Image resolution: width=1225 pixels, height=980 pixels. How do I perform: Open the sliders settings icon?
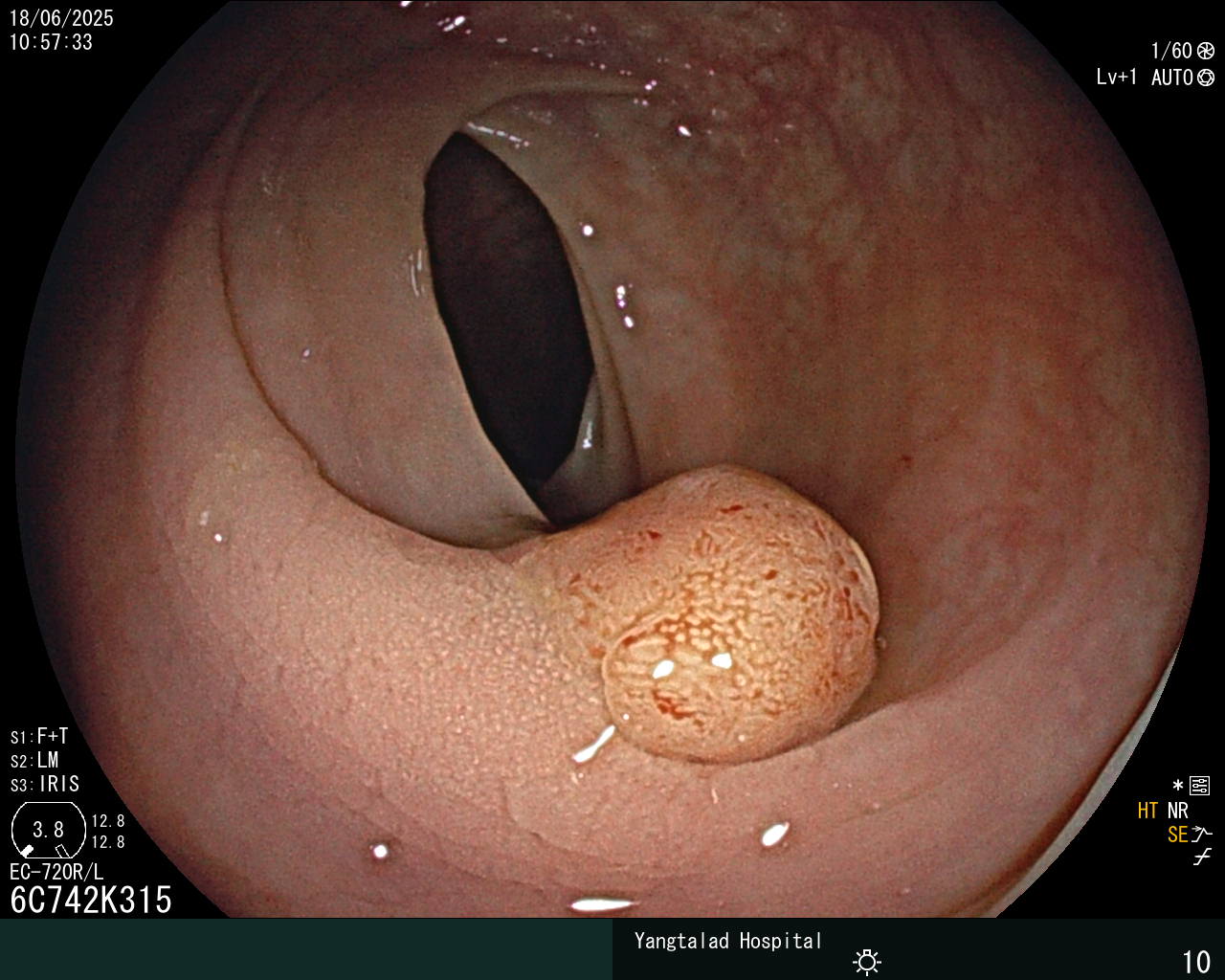(1200, 787)
